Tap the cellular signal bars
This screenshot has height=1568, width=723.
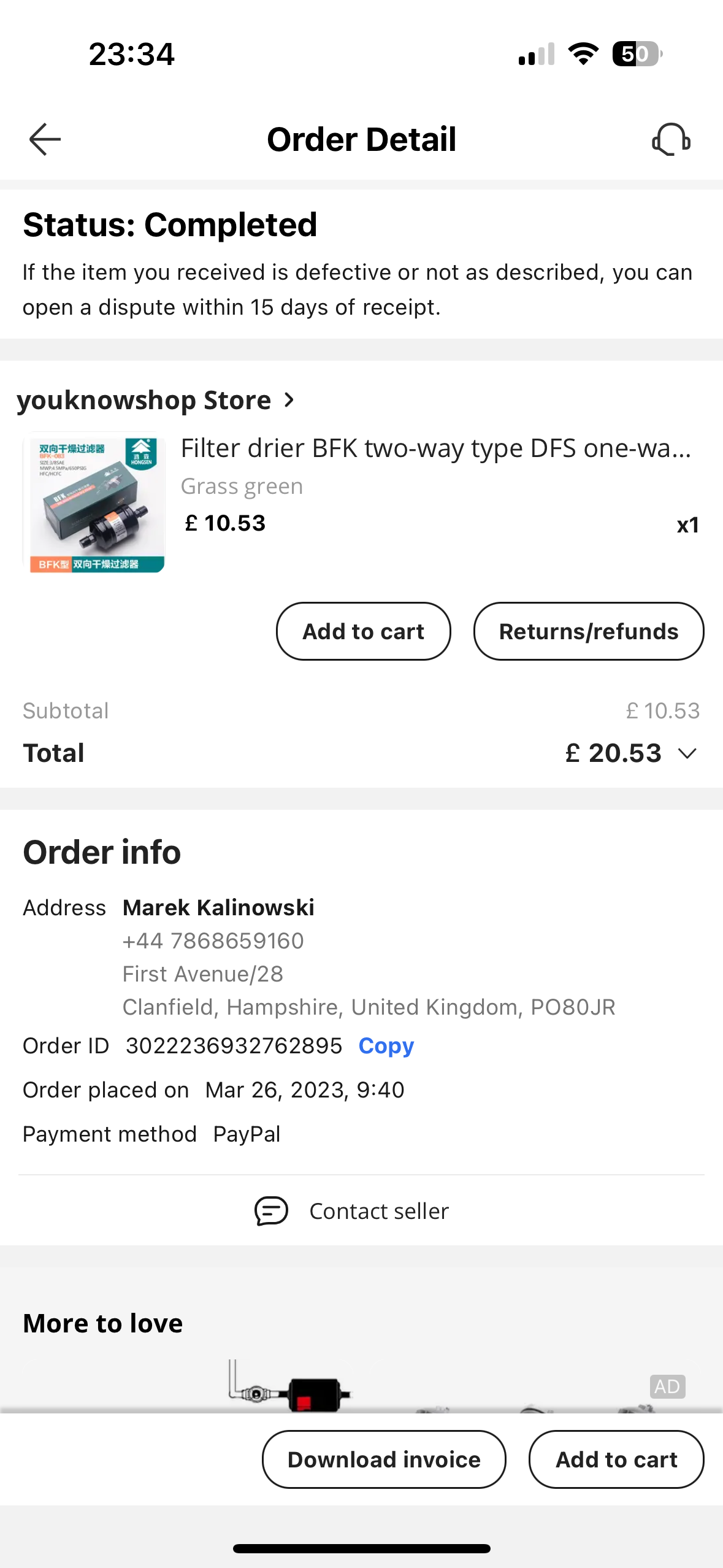click(537, 54)
